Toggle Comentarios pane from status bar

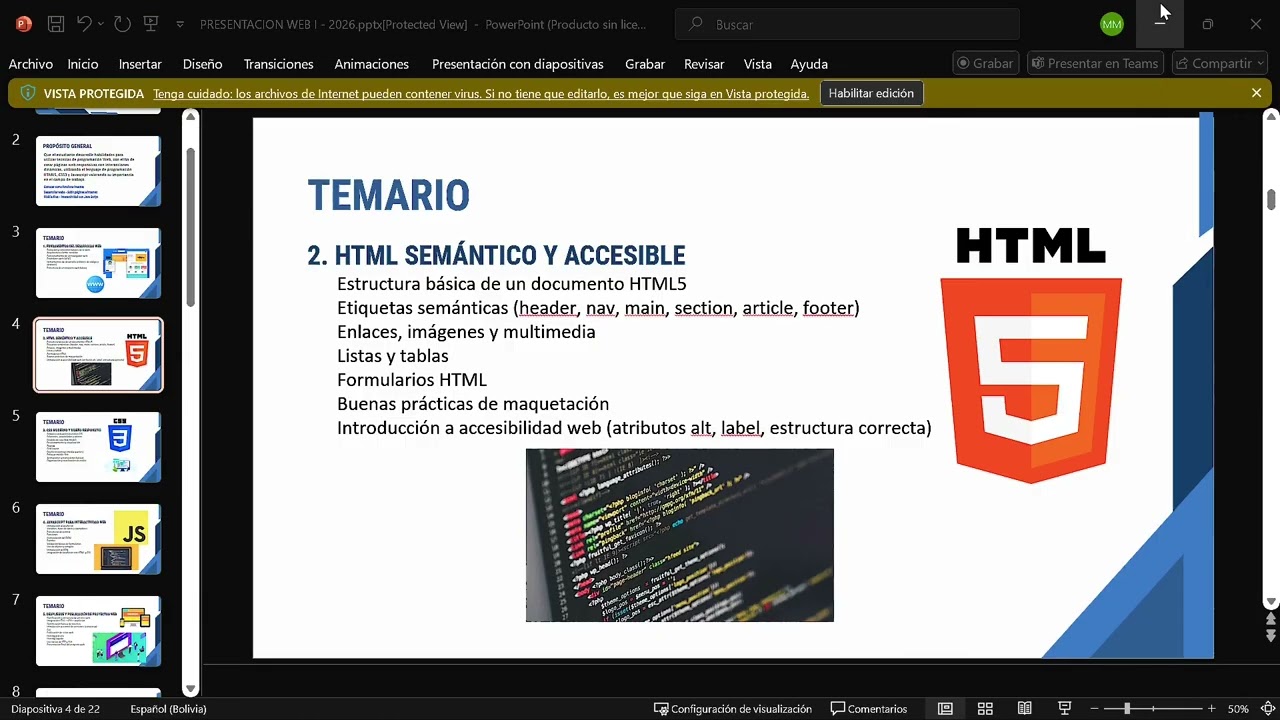pos(869,709)
